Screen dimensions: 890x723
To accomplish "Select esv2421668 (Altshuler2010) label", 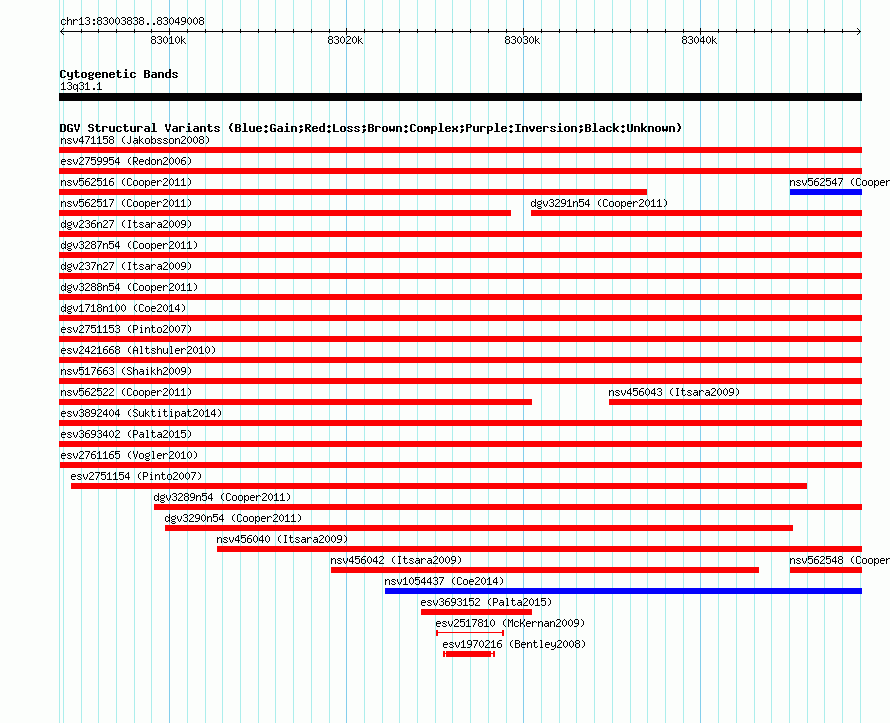I will (x=138, y=350).
